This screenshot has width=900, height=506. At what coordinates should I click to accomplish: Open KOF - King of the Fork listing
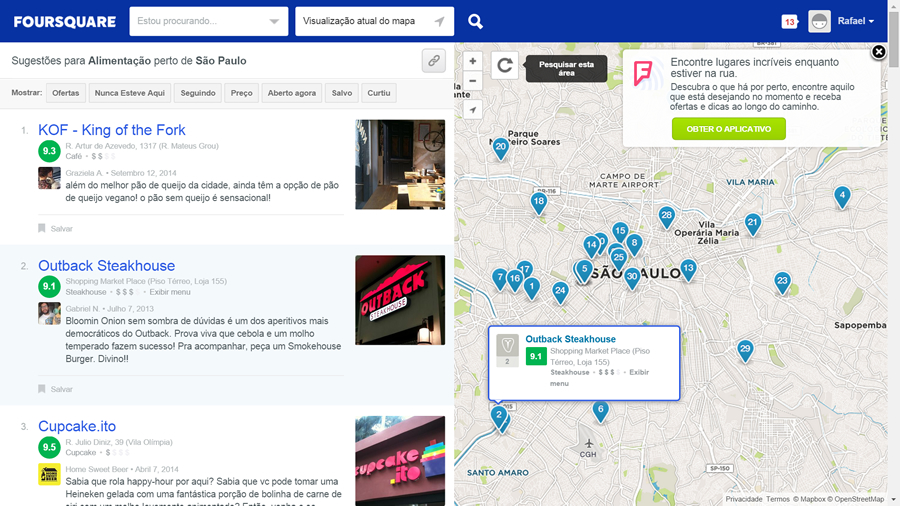[x=111, y=130]
